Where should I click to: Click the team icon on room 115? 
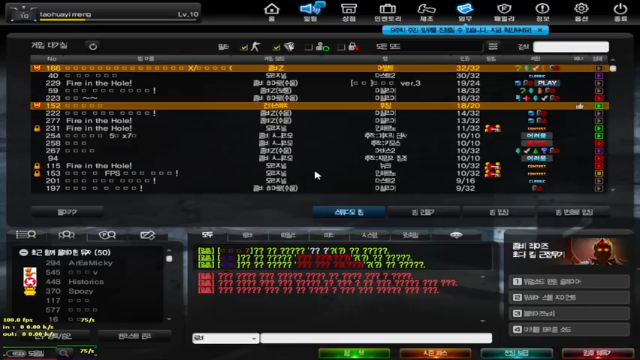tap(493, 166)
